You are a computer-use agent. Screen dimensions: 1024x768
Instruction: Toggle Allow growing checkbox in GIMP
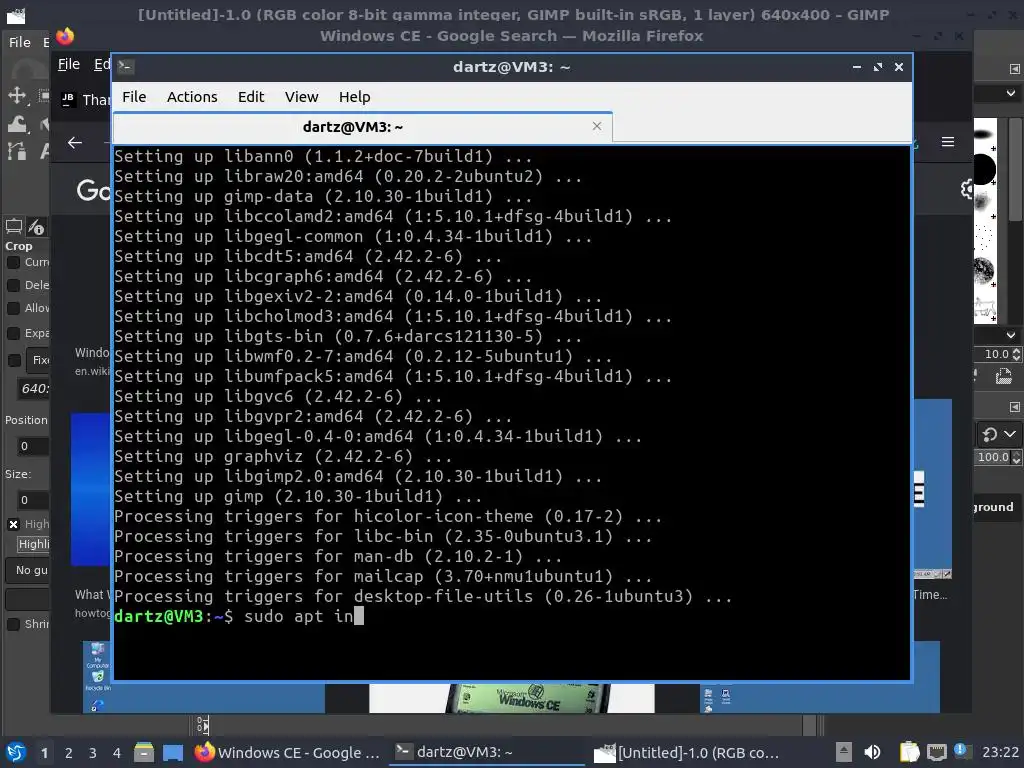[x=13, y=308]
